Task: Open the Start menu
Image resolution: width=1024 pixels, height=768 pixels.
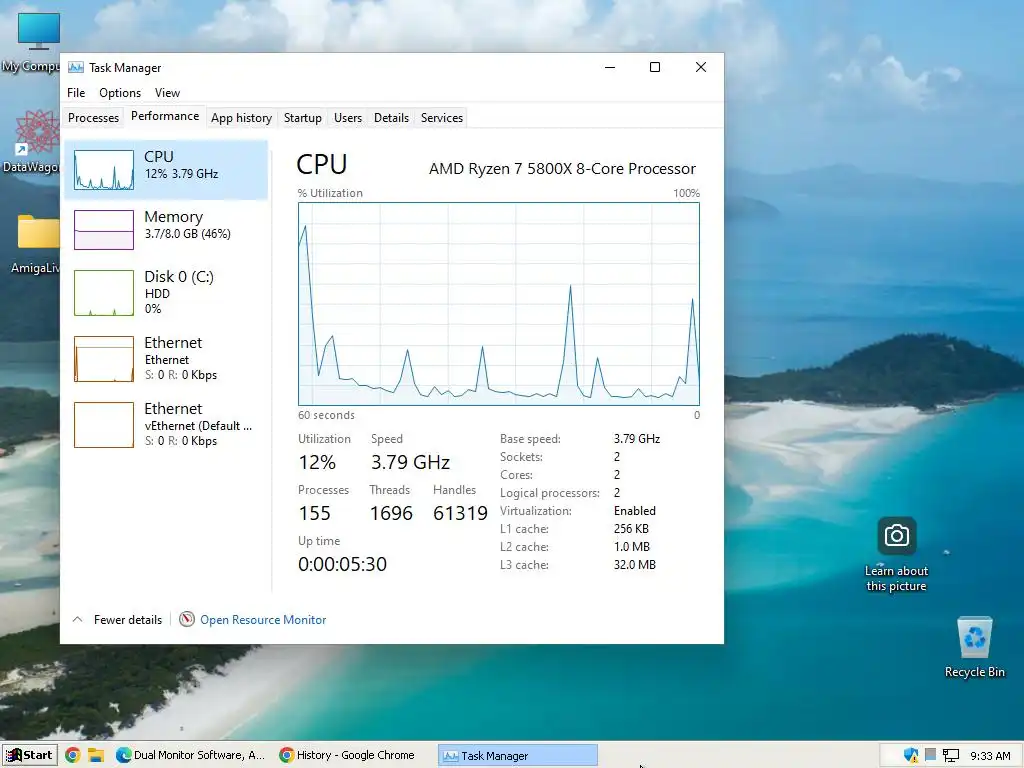Action: (29, 755)
